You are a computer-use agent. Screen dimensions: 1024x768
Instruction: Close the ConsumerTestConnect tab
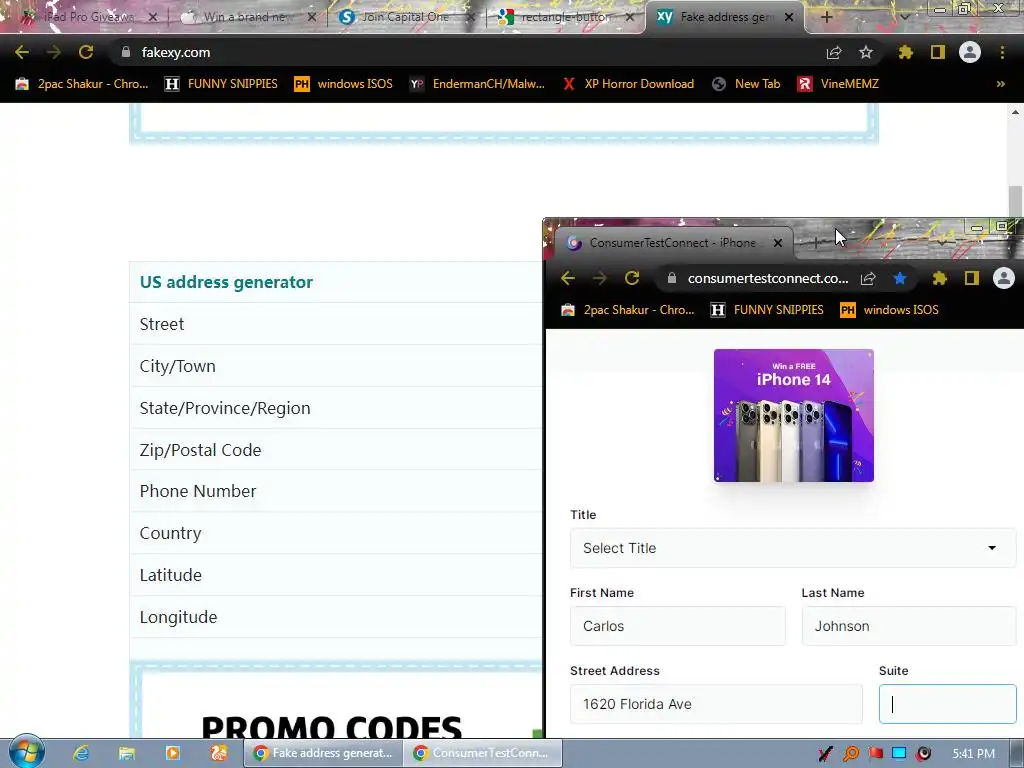[778, 243]
